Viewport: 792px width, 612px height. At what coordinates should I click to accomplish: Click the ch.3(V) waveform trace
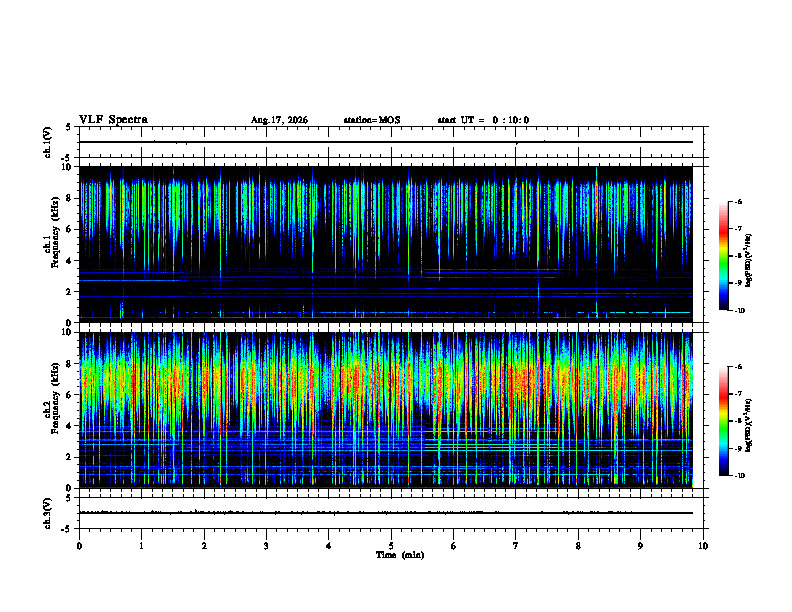pos(386,513)
